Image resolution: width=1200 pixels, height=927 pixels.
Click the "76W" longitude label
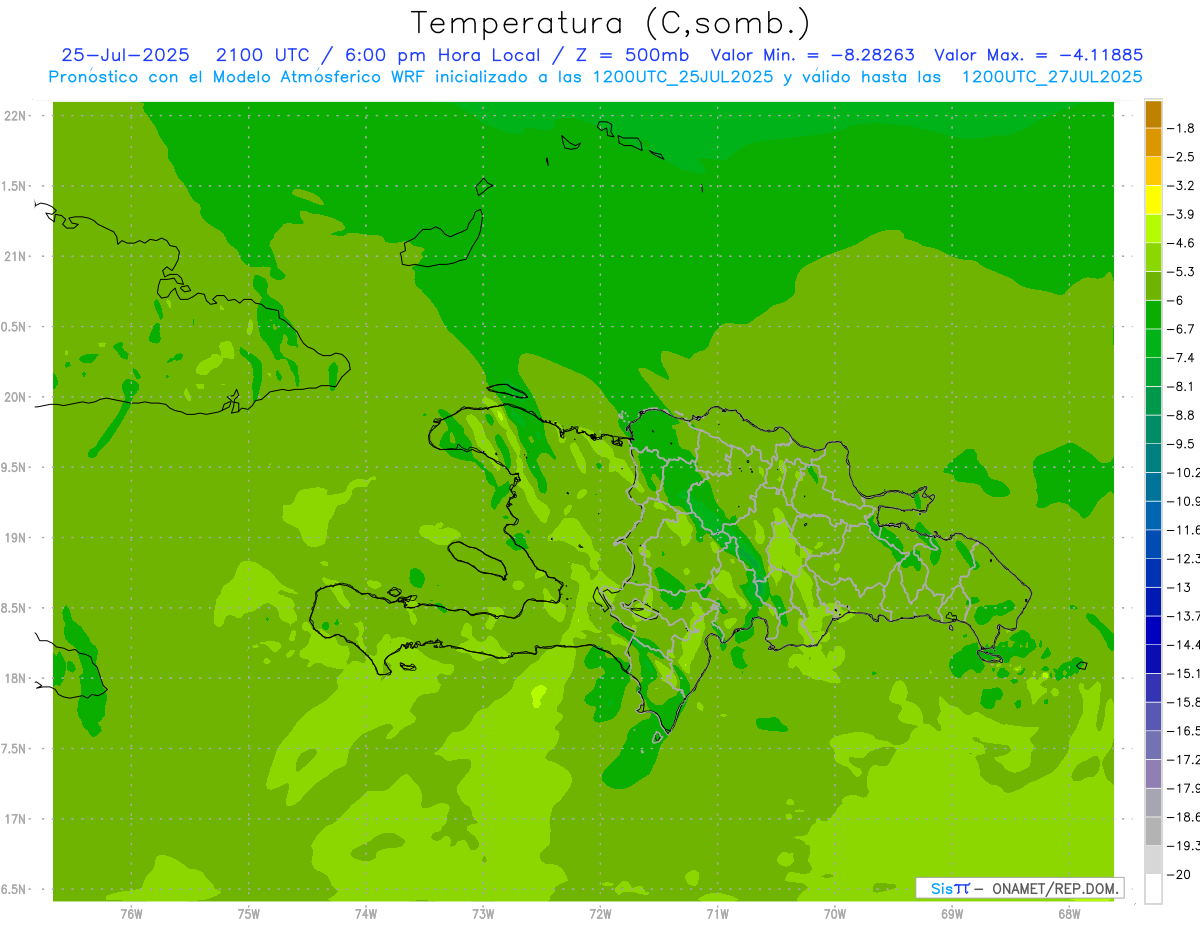point(131,913)
